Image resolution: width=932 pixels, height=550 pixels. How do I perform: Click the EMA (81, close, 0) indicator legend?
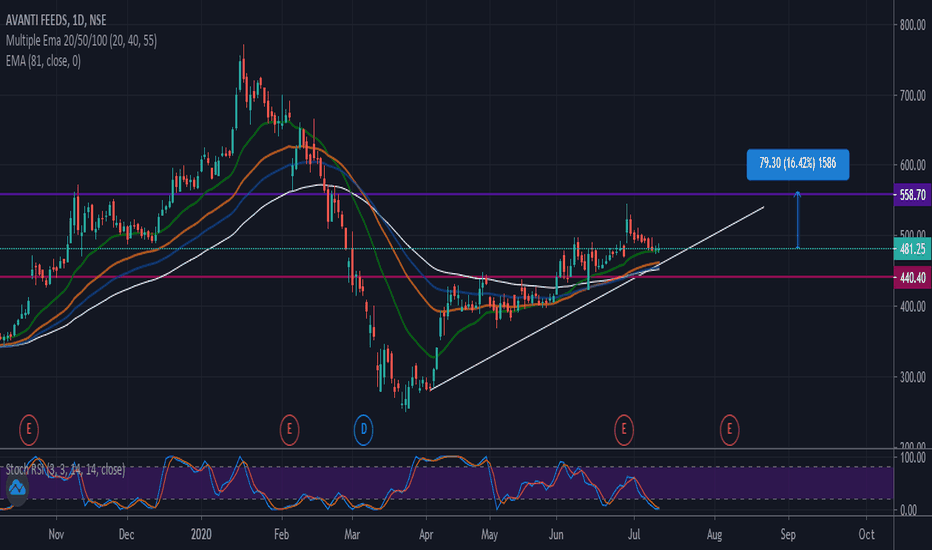point(43,61)
